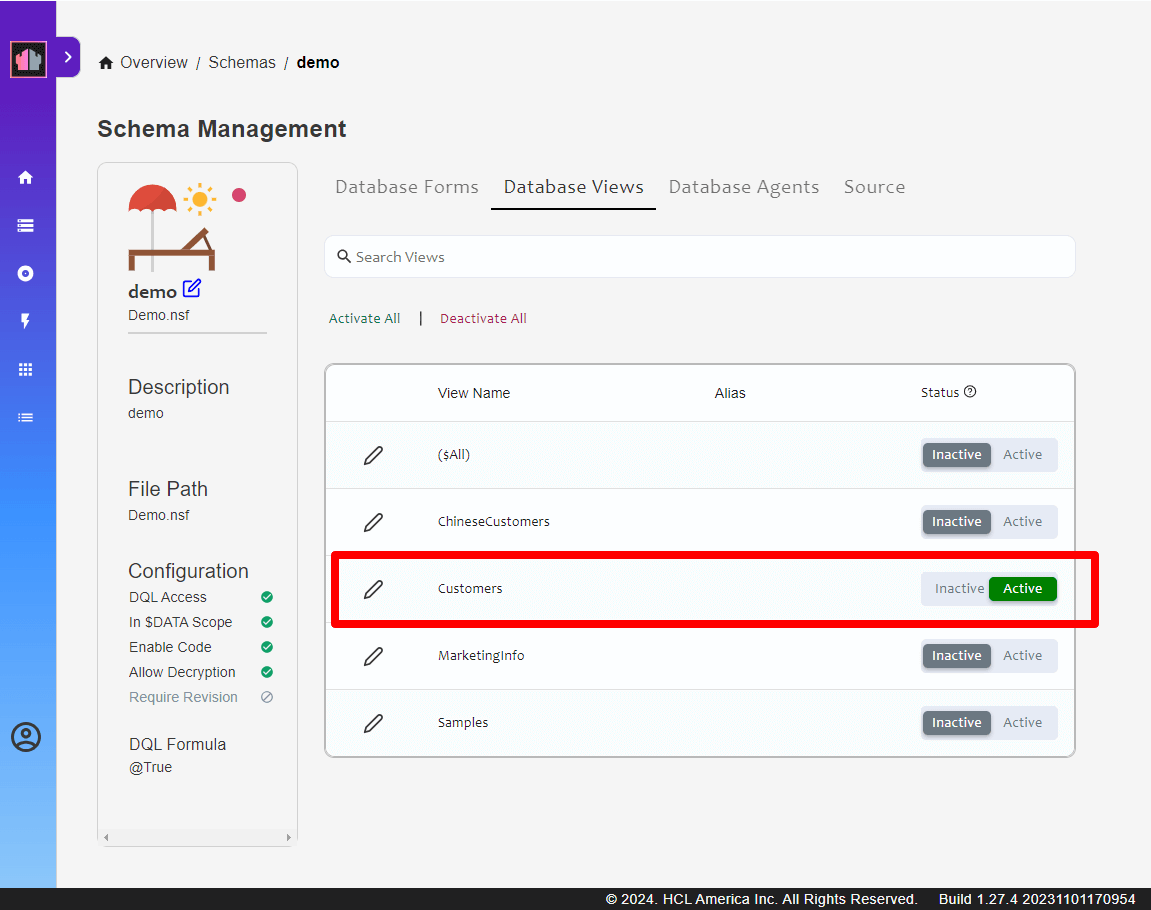Image resolution: width=1151 pixels, height=910 pixels.
Task: Click the Demo.nsf File Path value
Action: click(x=159, y=515)
